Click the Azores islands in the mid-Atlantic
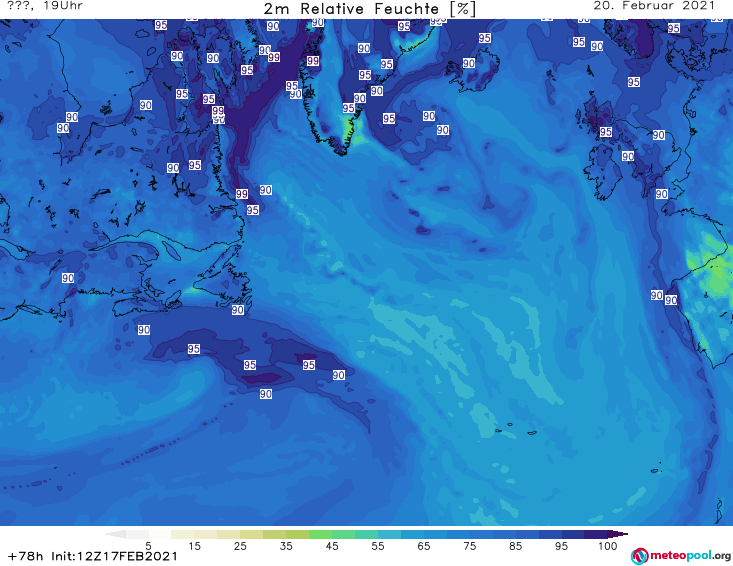The height and width of the screenshot is (566, 733). pos(514,429)
